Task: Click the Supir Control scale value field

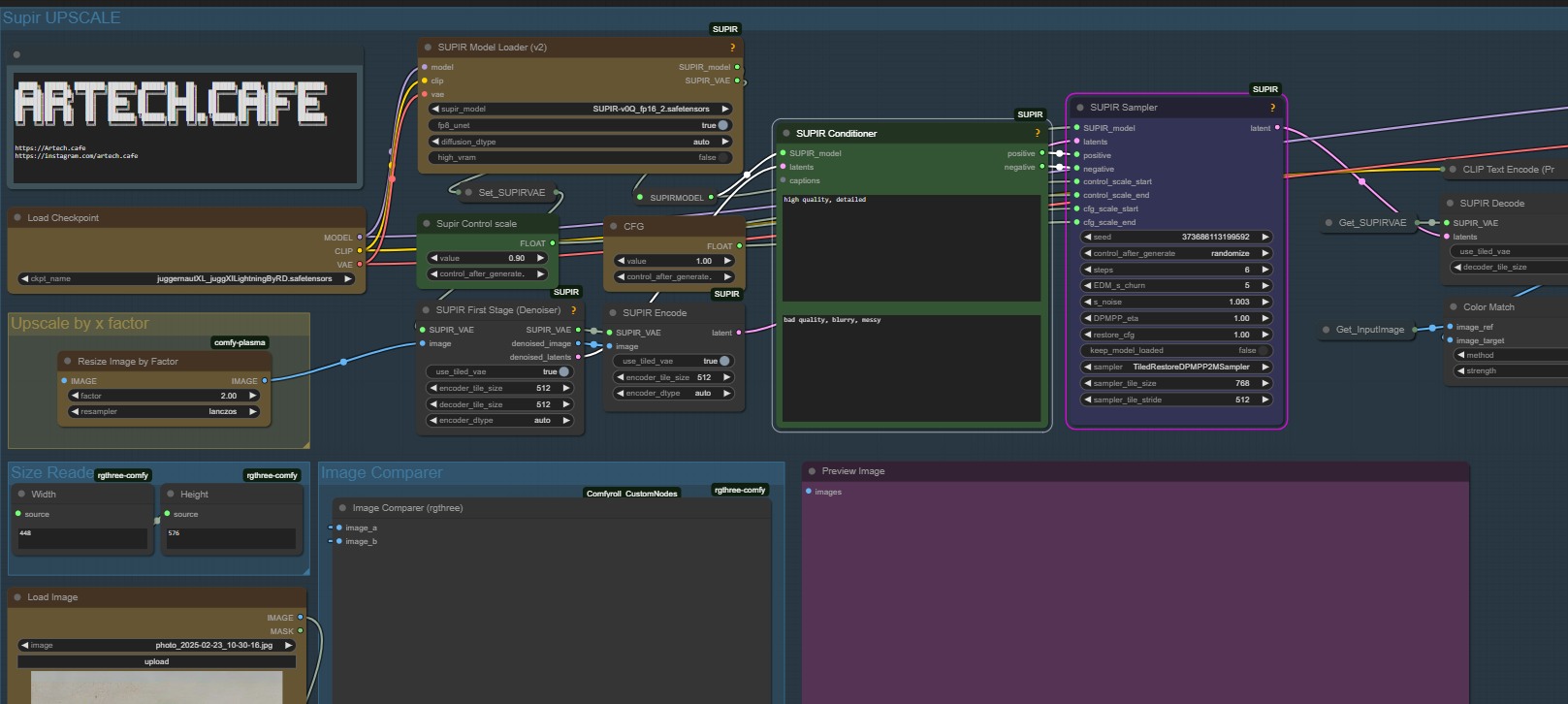Action: point(487,258)
